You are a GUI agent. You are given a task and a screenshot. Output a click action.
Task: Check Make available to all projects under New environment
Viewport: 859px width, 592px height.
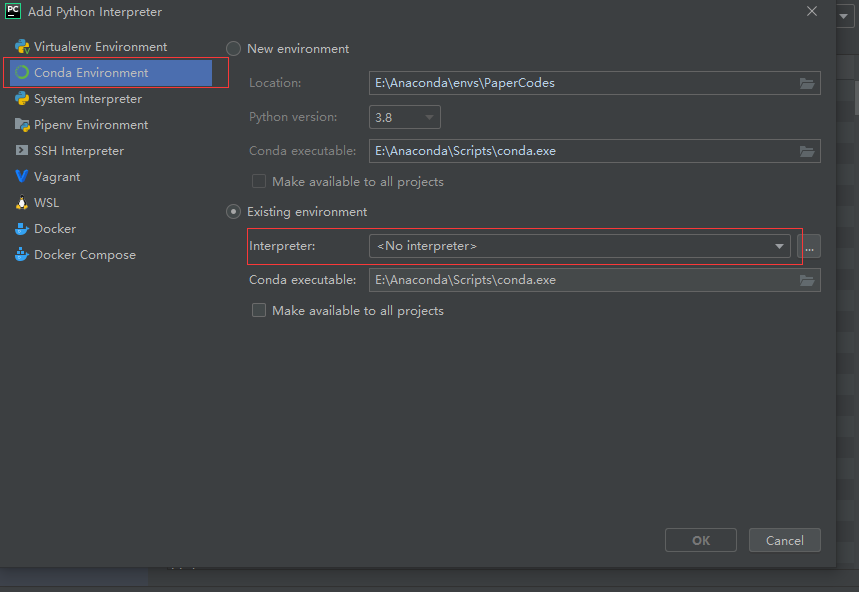pyautogui.click(x=259, y=182)
